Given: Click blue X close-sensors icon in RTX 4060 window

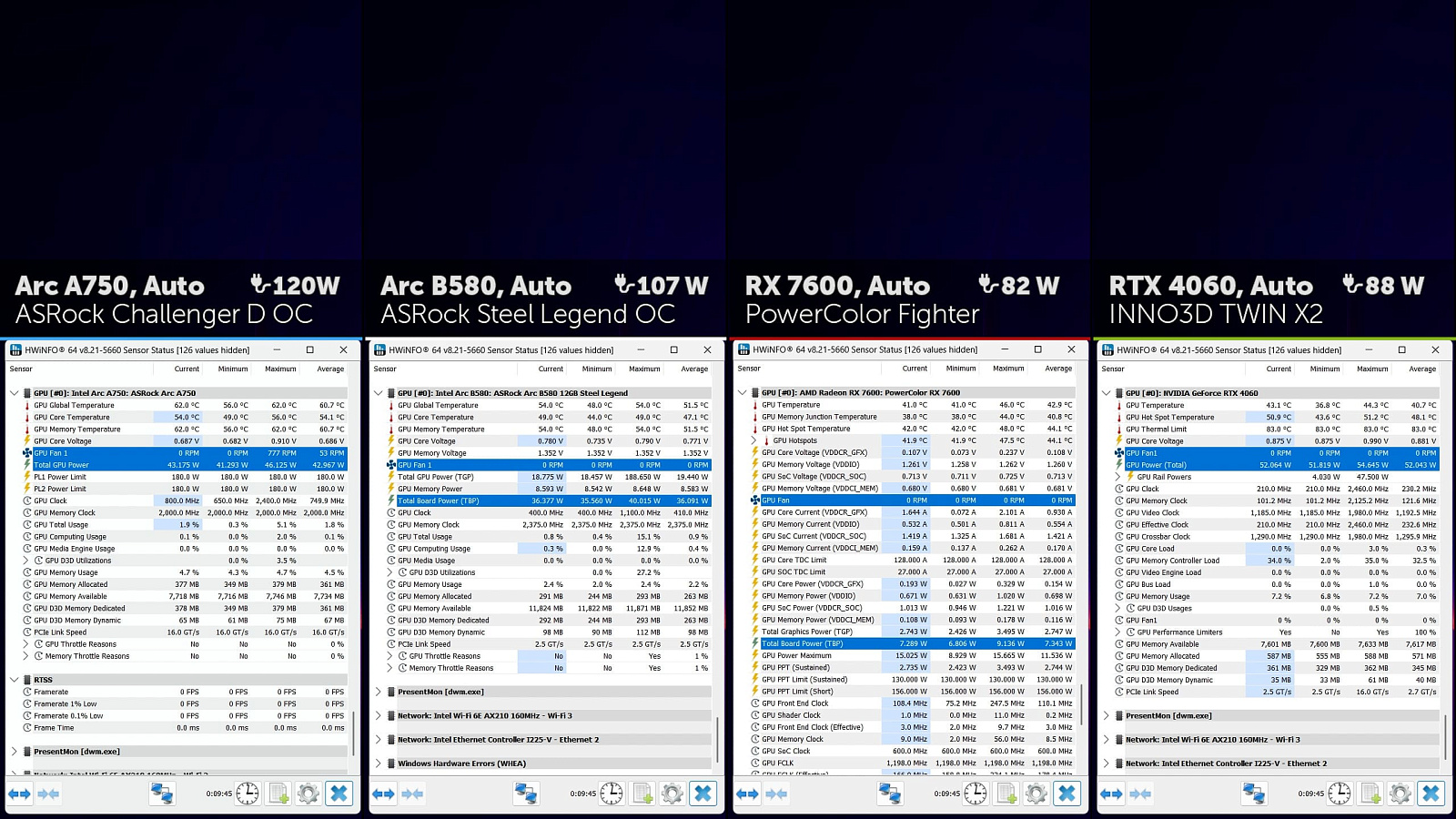Looking at the screenshot, I should [x=1431, y=794].
